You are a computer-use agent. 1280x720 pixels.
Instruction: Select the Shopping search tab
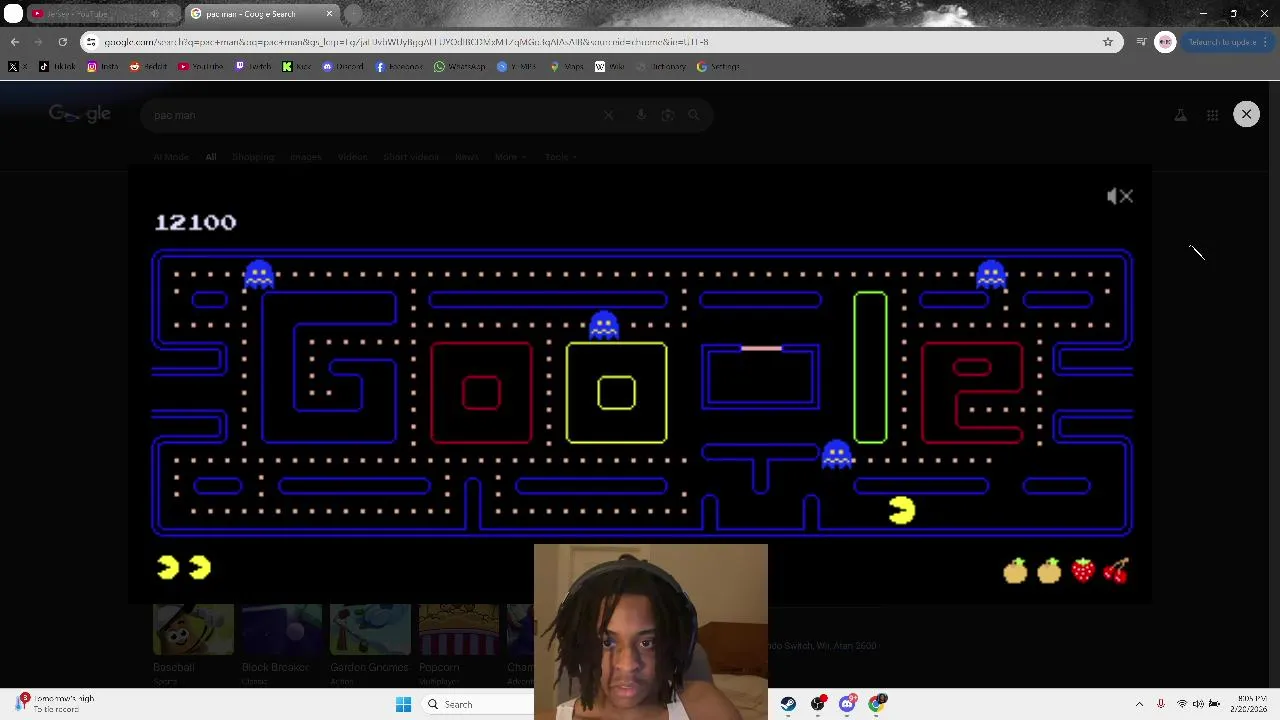point(253,157)
